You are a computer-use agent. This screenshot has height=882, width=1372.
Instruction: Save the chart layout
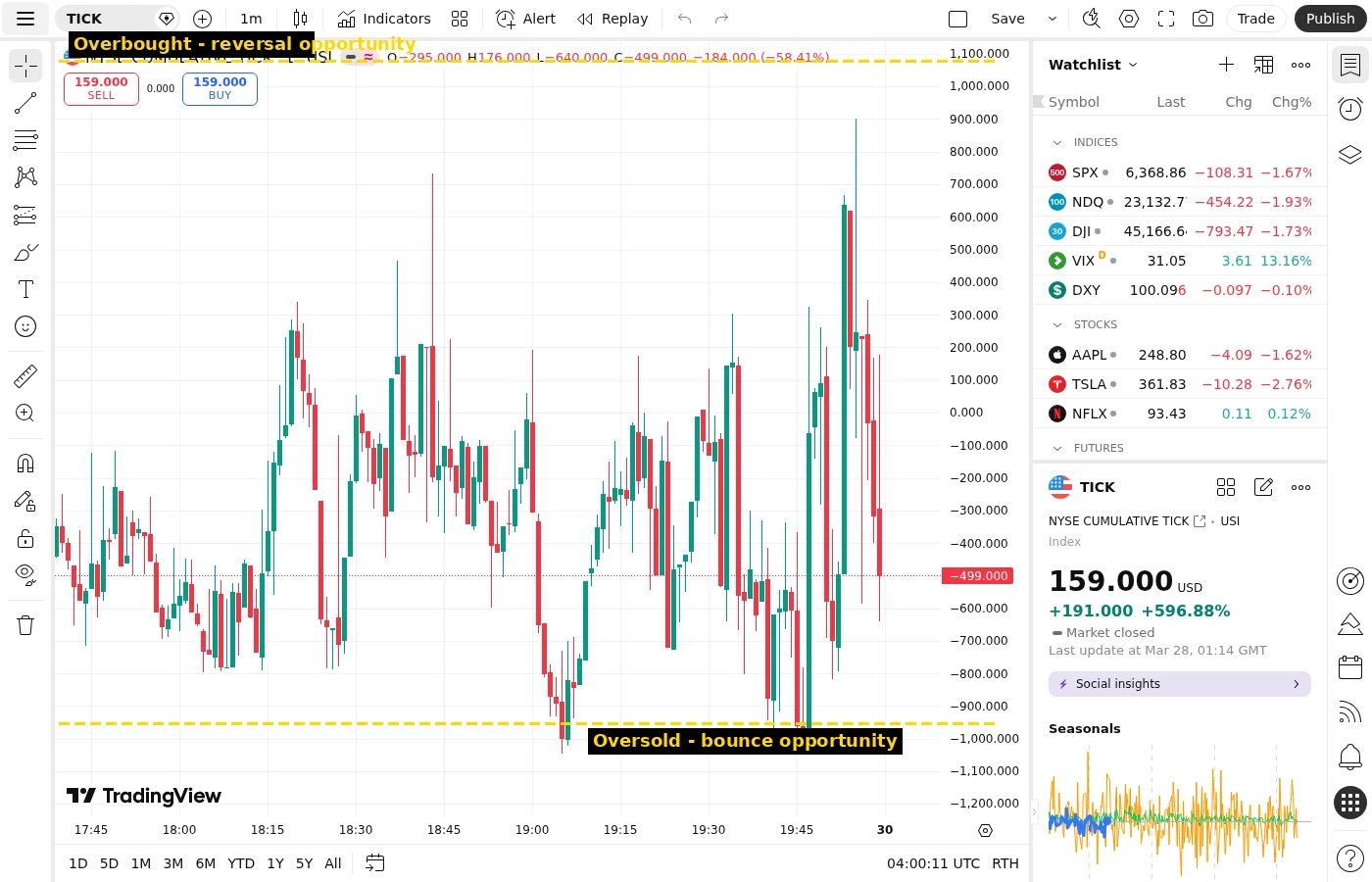click(1007, 19)
